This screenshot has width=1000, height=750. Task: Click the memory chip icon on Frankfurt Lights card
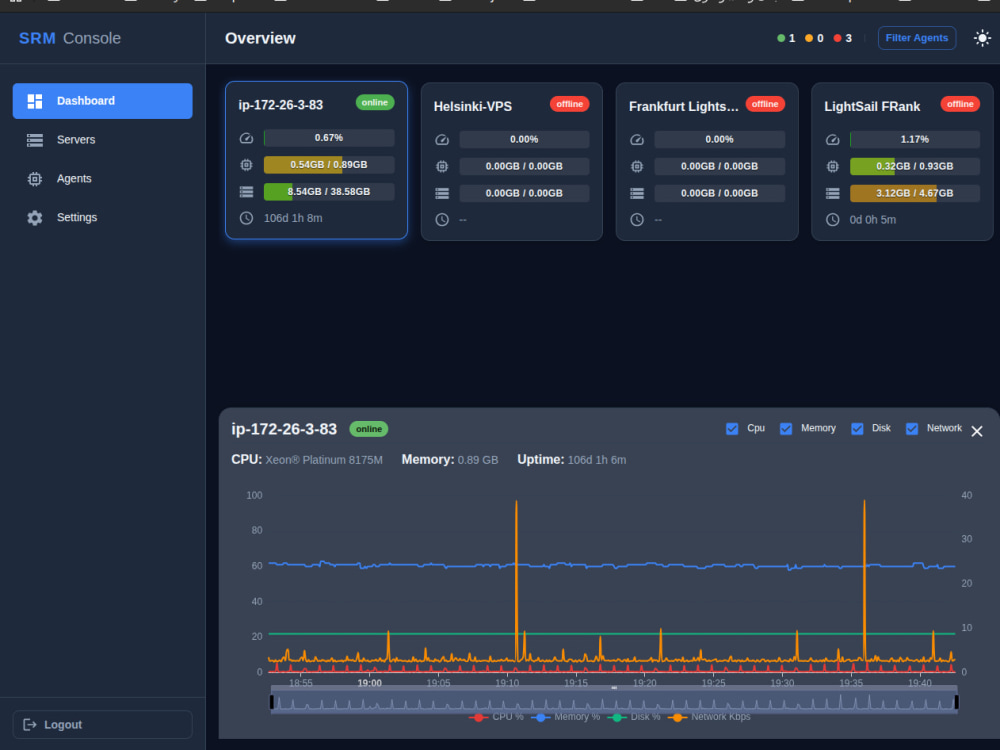637,166
